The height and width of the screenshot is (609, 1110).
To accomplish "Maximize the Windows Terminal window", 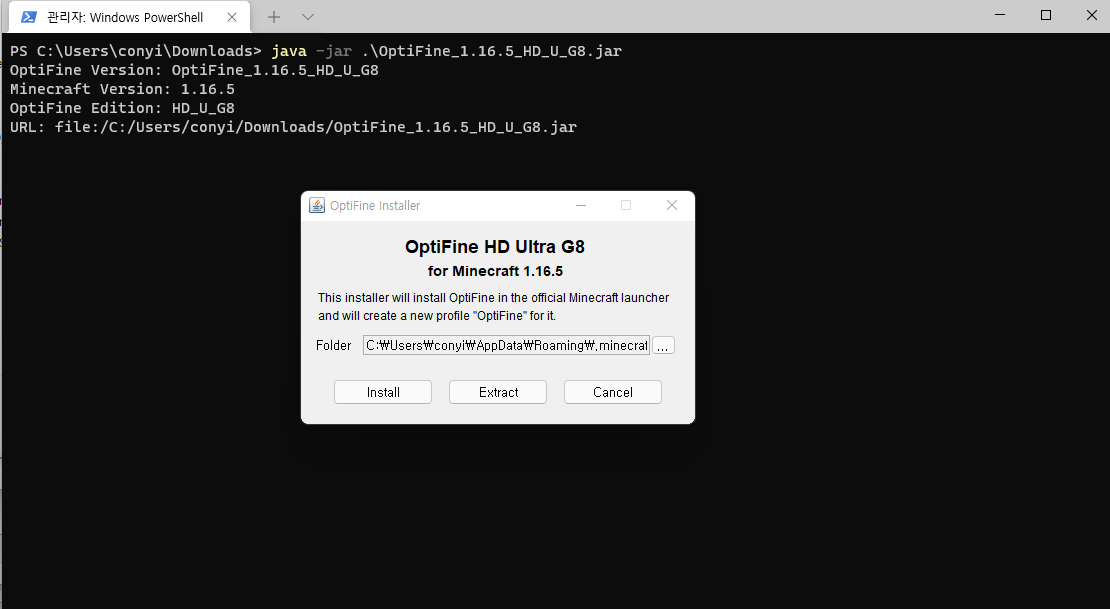I will (x=1046, y=15).
